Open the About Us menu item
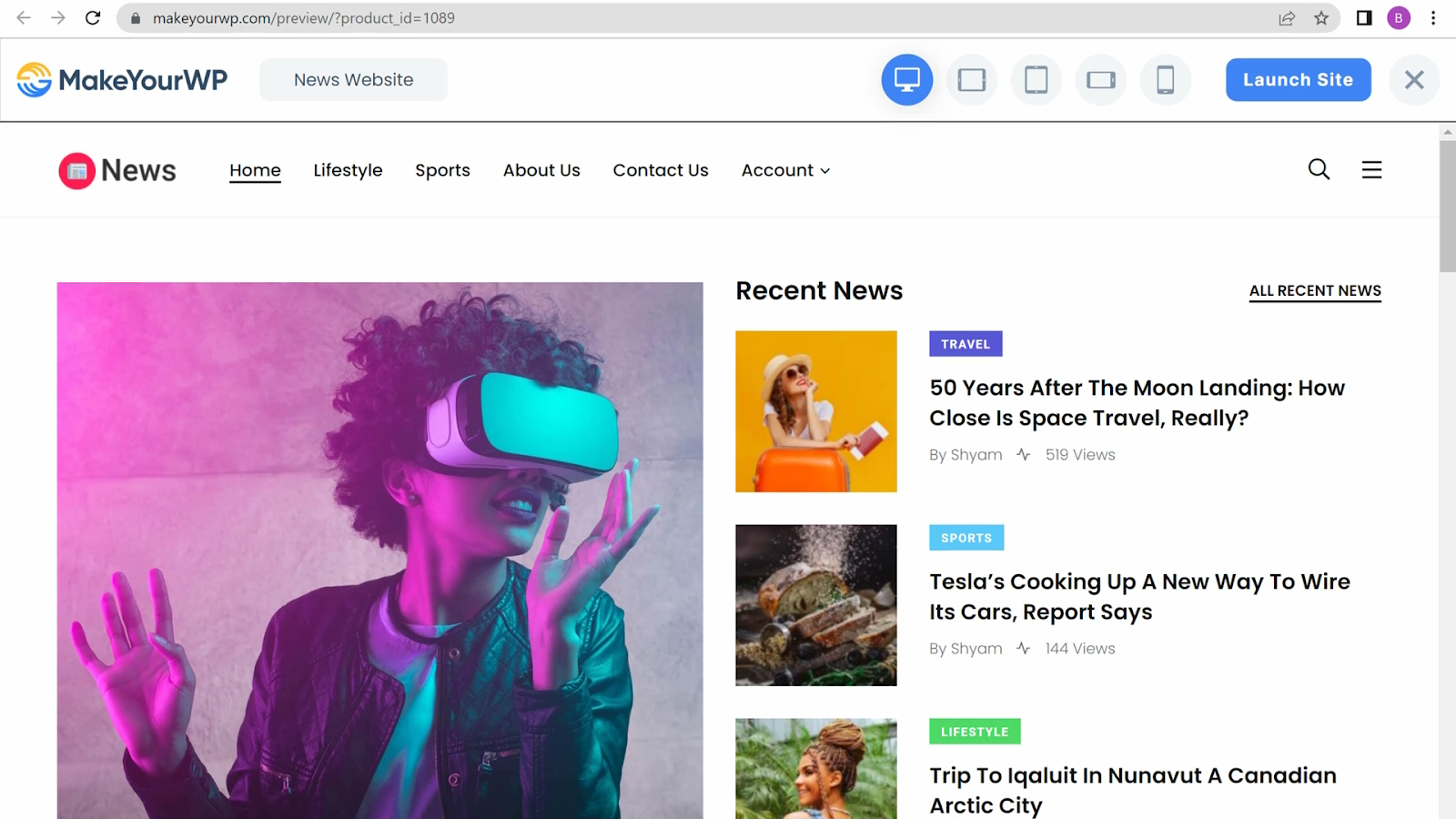The height and width of the screenshot is (819, 1456). point(541,170)
